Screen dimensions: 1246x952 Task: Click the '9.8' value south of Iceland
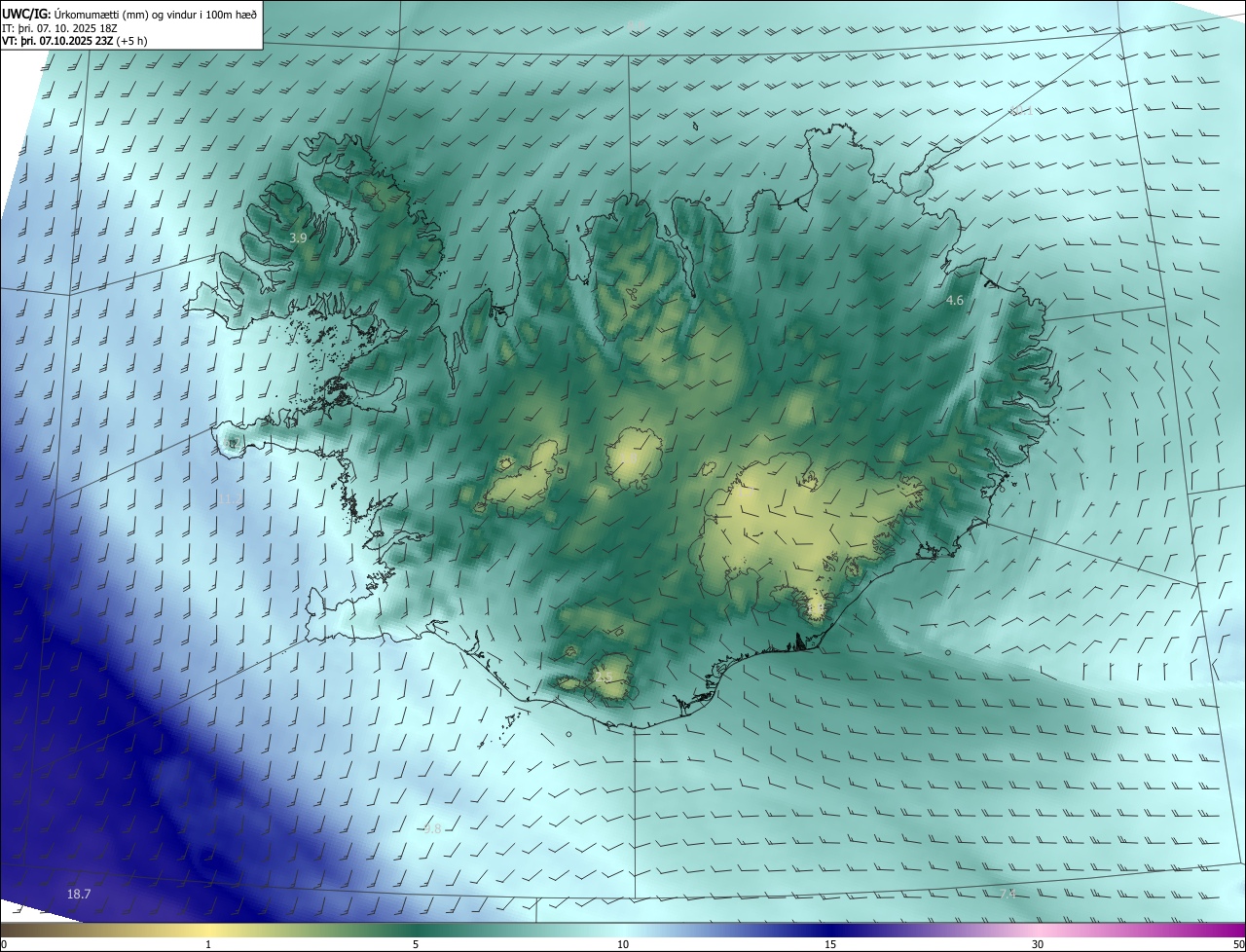433,828
